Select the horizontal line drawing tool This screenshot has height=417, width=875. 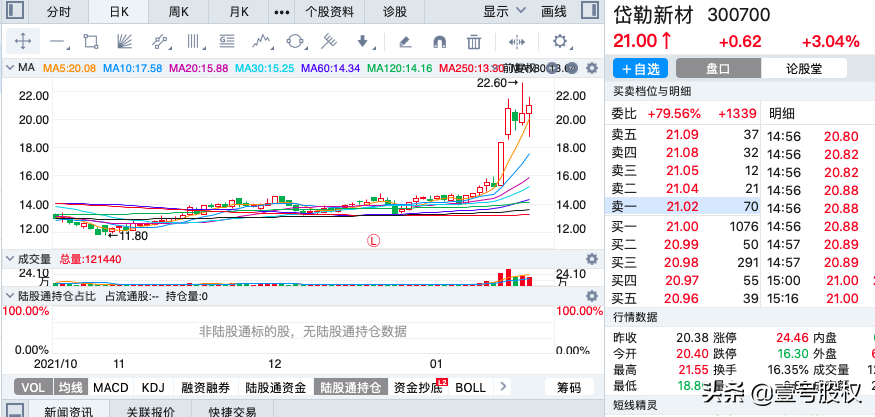57,42
